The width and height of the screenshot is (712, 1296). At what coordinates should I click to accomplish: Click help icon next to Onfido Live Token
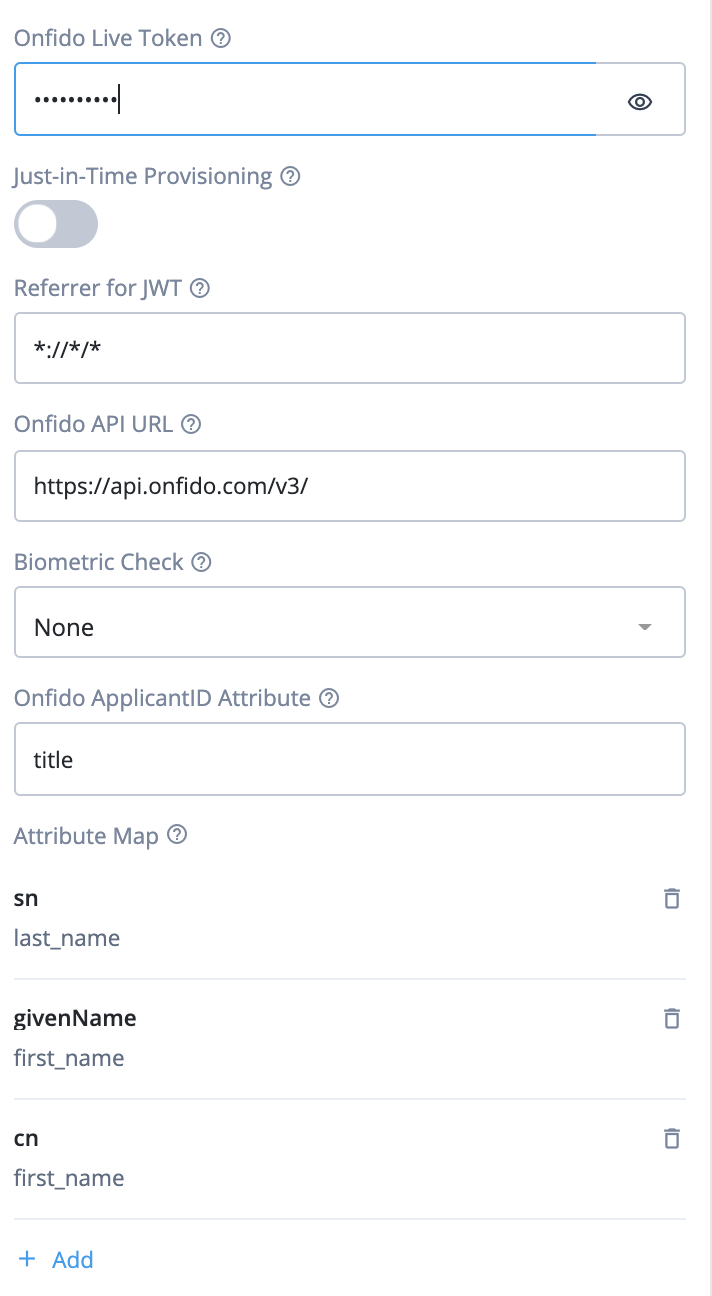[222, 39]
